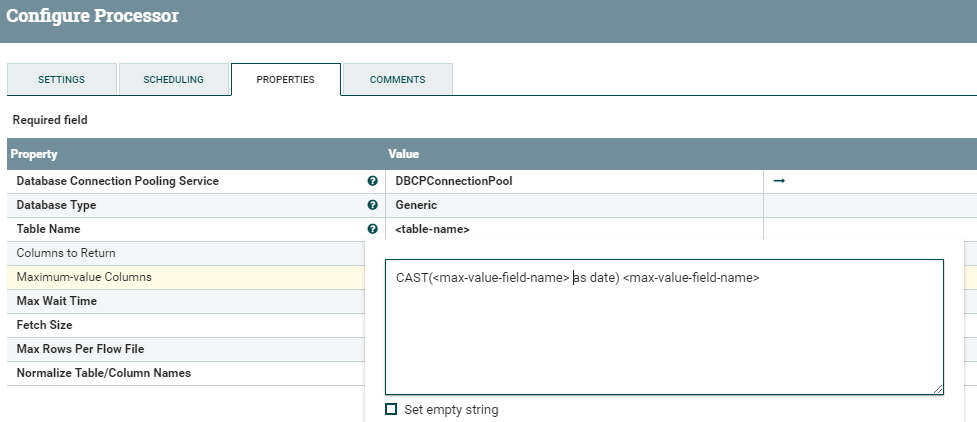The height and width of the screenshot is (422, 977).
Task: Open the Settings tab
Action: pos(61,79)
